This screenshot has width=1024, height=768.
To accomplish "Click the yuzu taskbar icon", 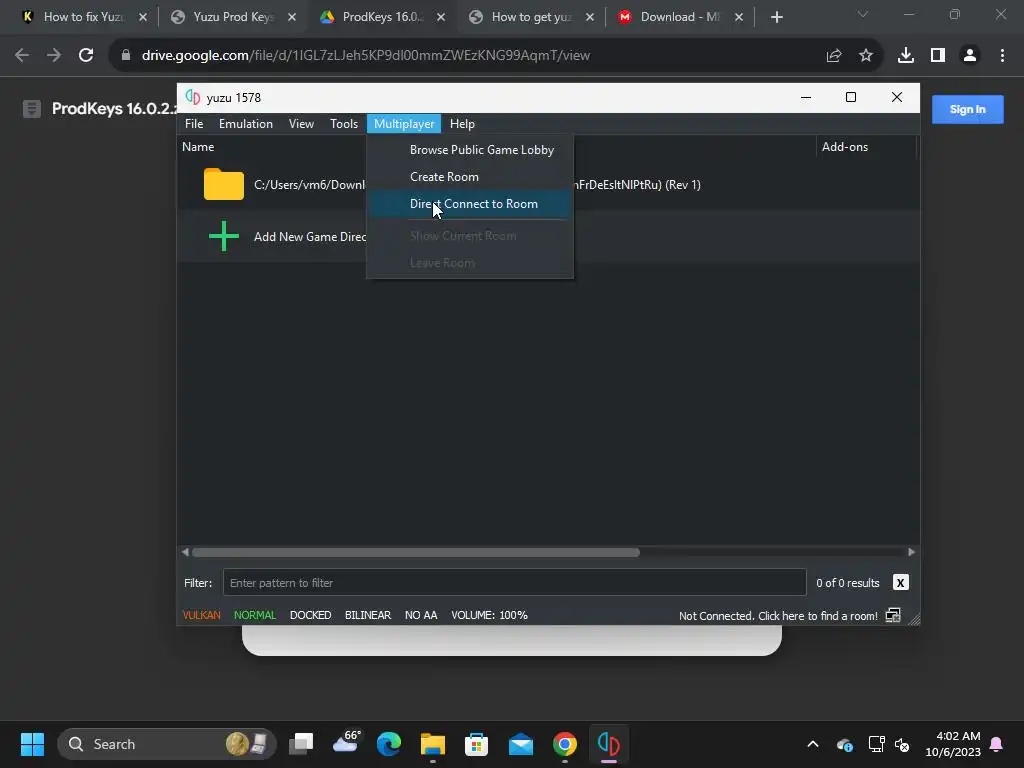I will pos(609,744).
